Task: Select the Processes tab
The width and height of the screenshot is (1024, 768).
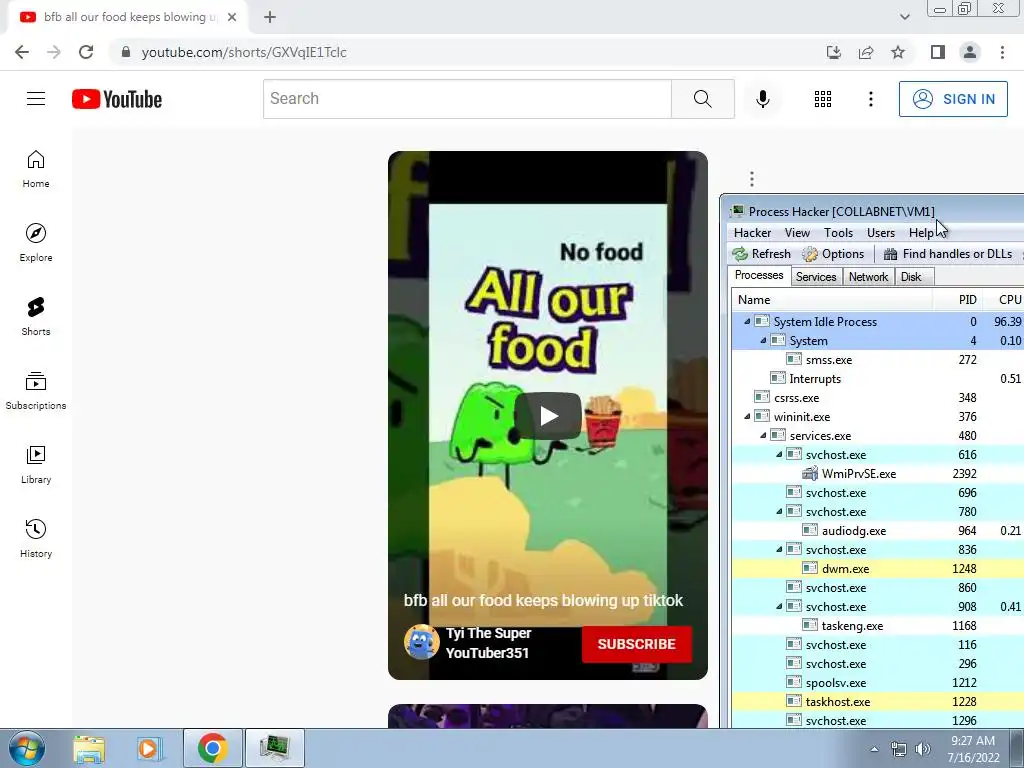Action: [759, 276]
